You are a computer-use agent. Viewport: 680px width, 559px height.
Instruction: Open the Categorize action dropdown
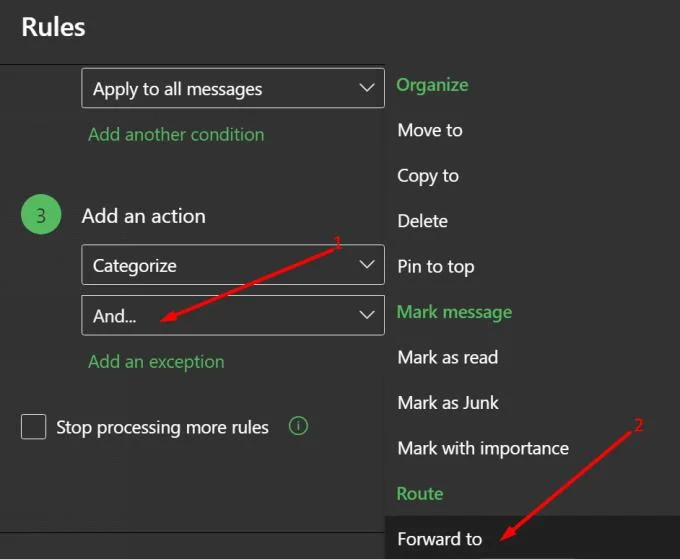tap(232, 265)
